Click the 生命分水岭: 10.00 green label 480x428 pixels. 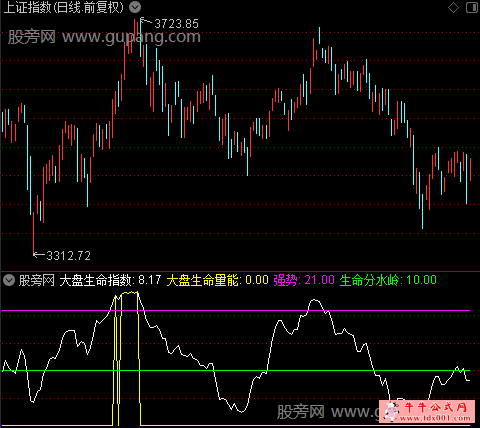[388, 280]
